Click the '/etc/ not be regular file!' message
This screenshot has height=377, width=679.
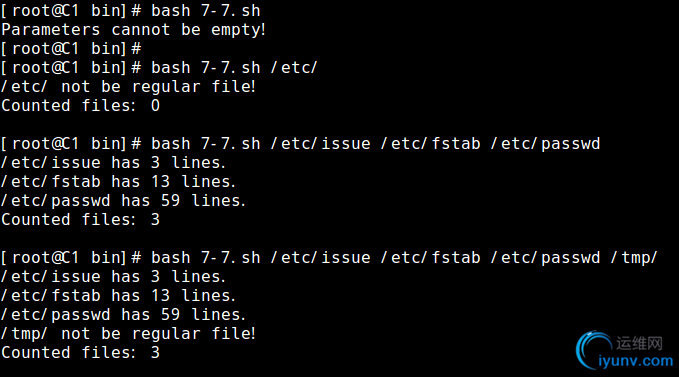tap(129, 87)
